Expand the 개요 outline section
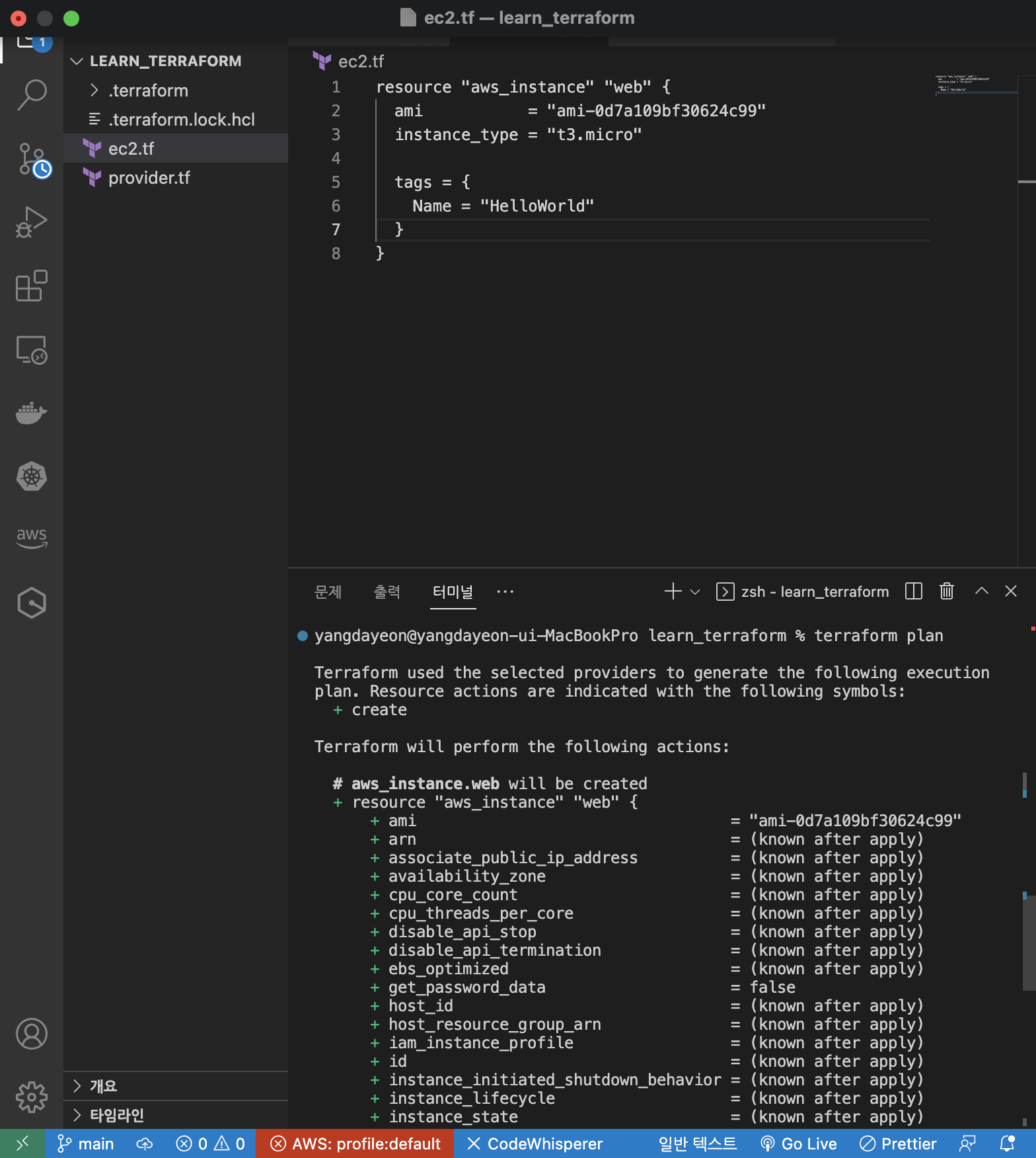Screen dimensions: 1036x1158 tap(176, 1086)
